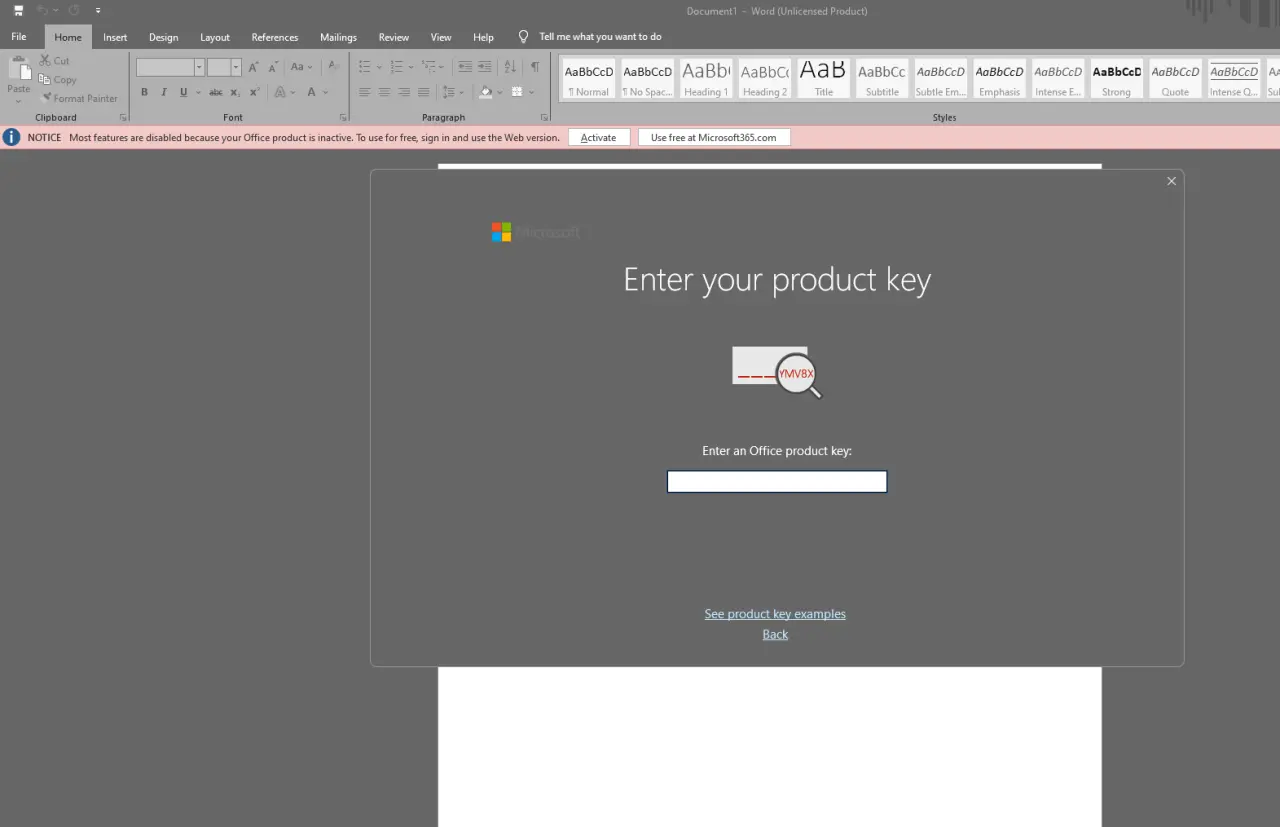Apply the font color swatch

coord(312,92)
